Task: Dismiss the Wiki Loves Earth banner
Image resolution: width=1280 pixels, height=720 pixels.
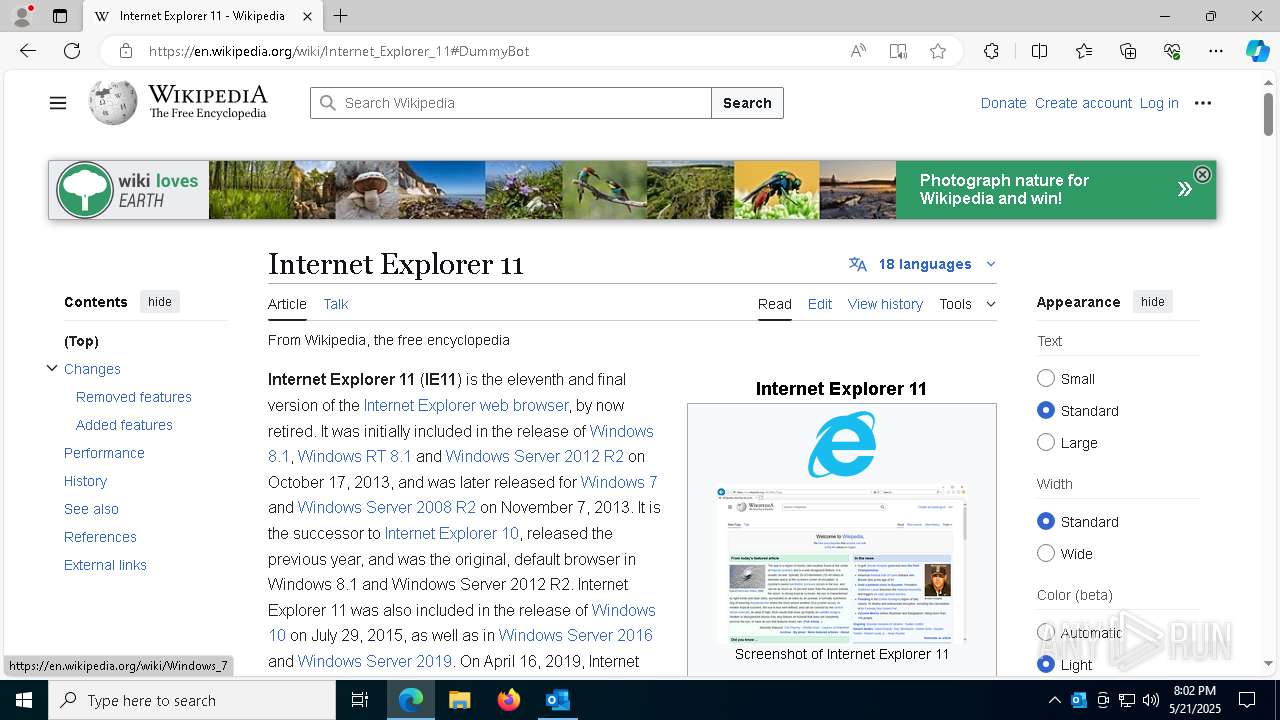Action: pos(1202,174)
